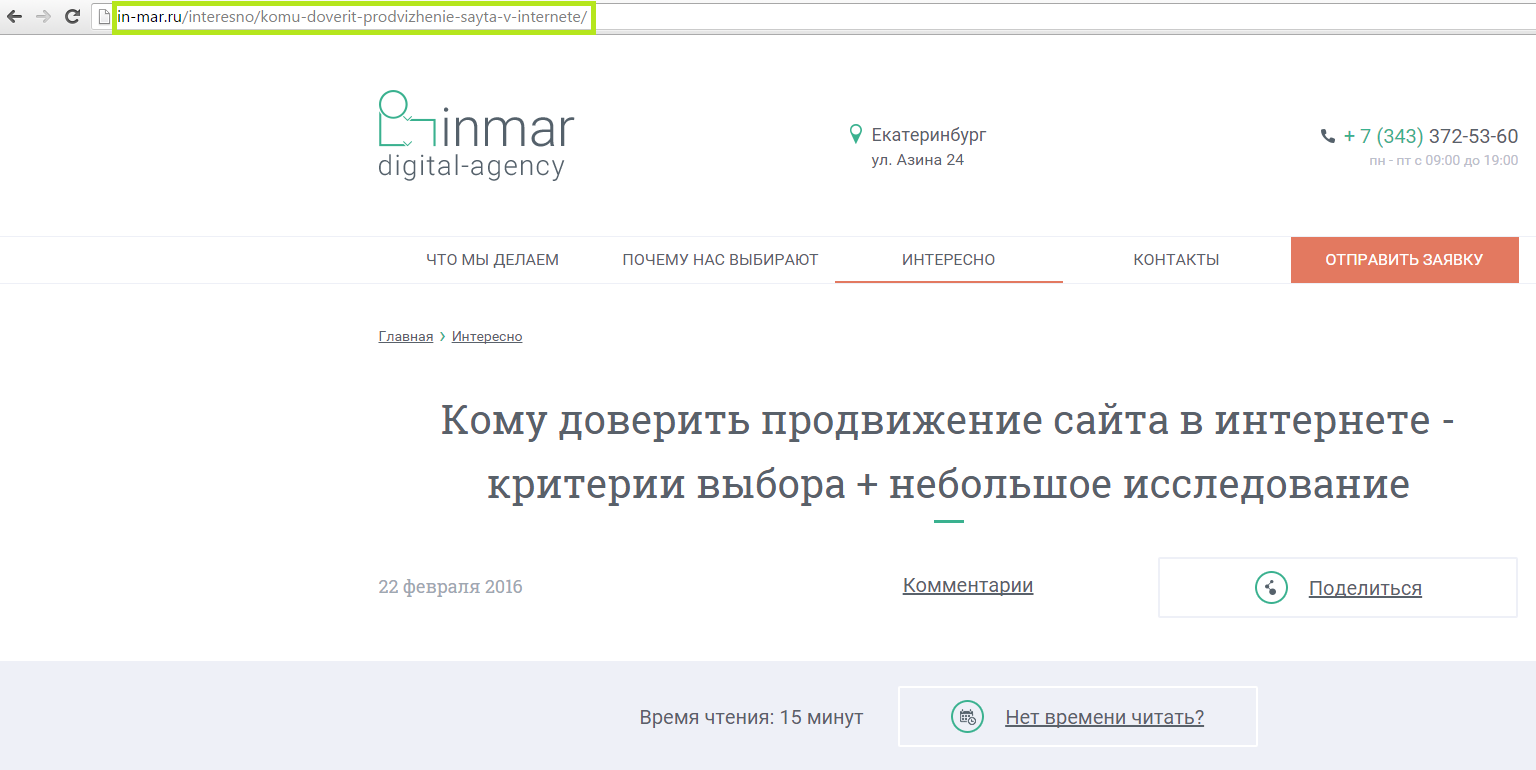Click the green arrow between breadcrumb links
This screenshot has height=770, width=1536.
(x=442, y=337)
